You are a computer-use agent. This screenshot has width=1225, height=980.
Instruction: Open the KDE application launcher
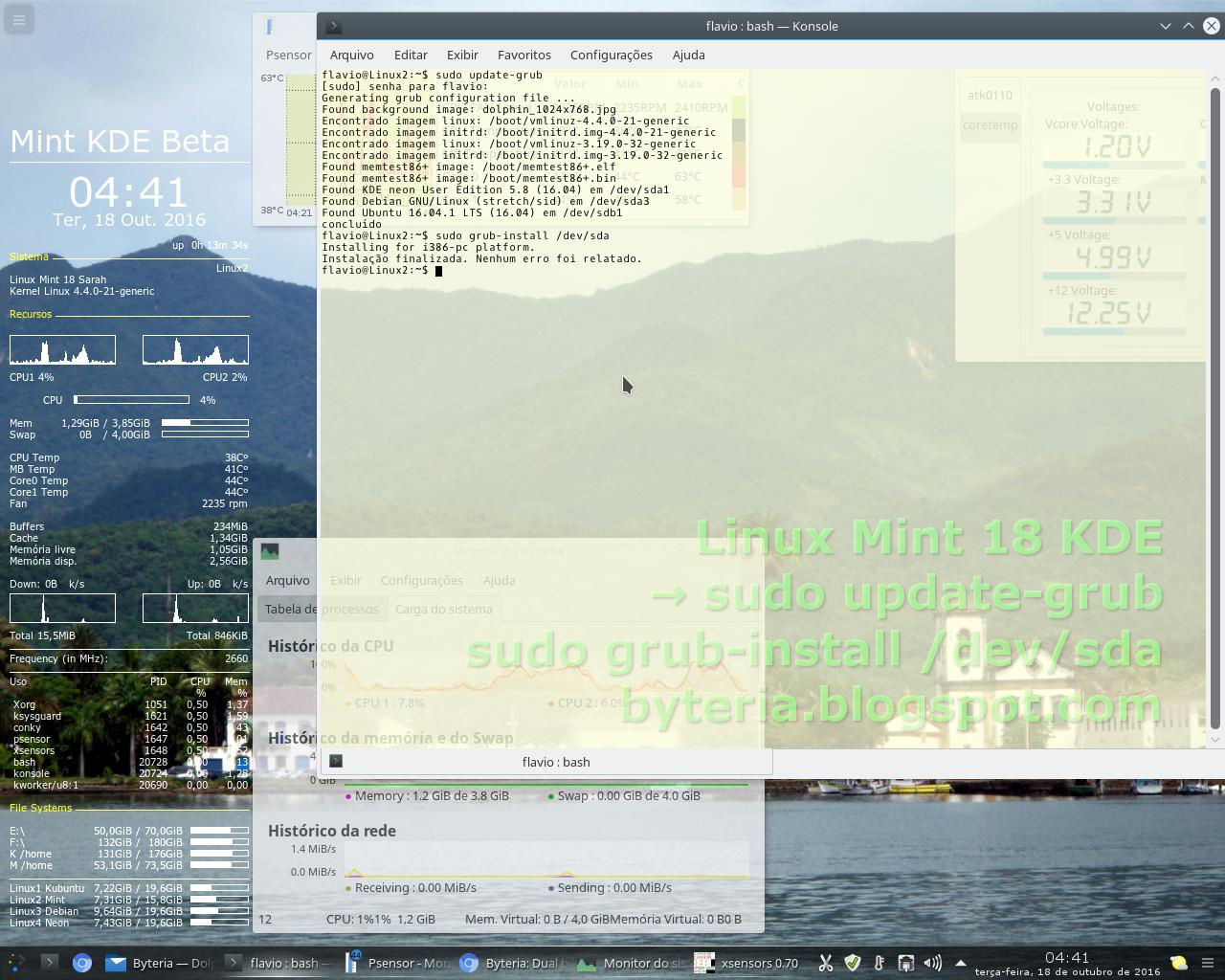click(x=15, y=963)
